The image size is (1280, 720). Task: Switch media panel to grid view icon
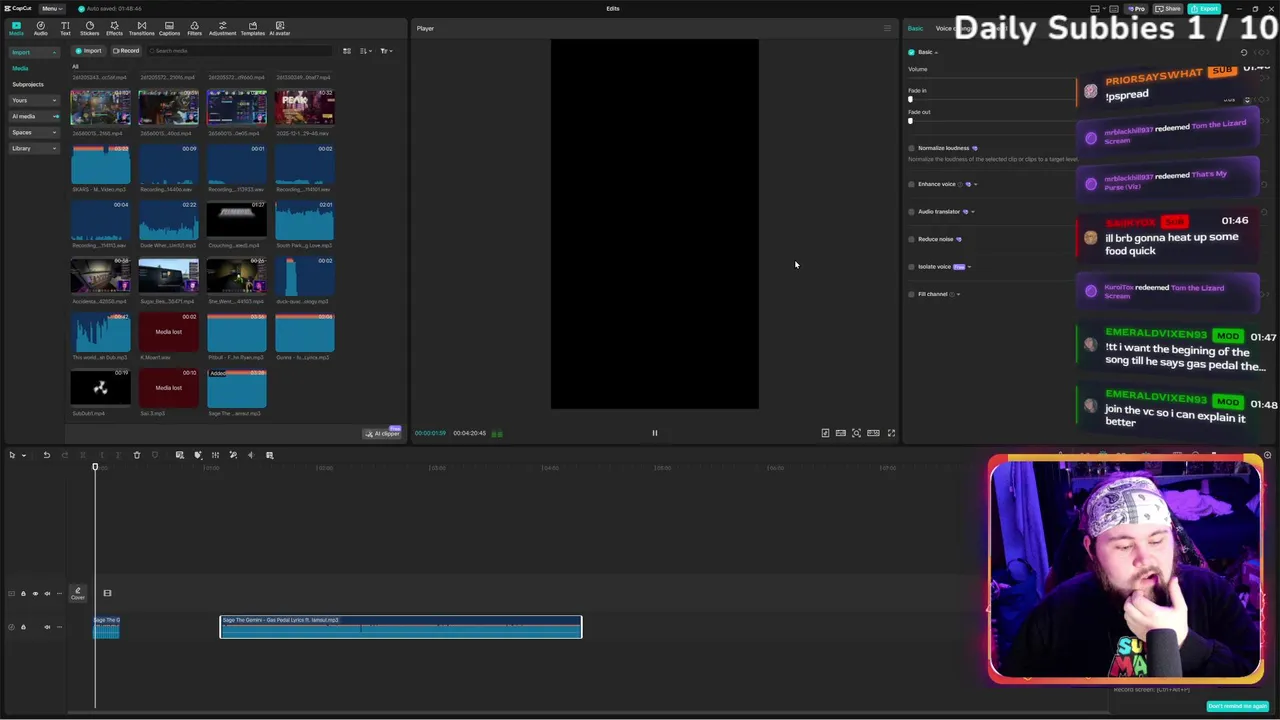click(x=347, y=51)
